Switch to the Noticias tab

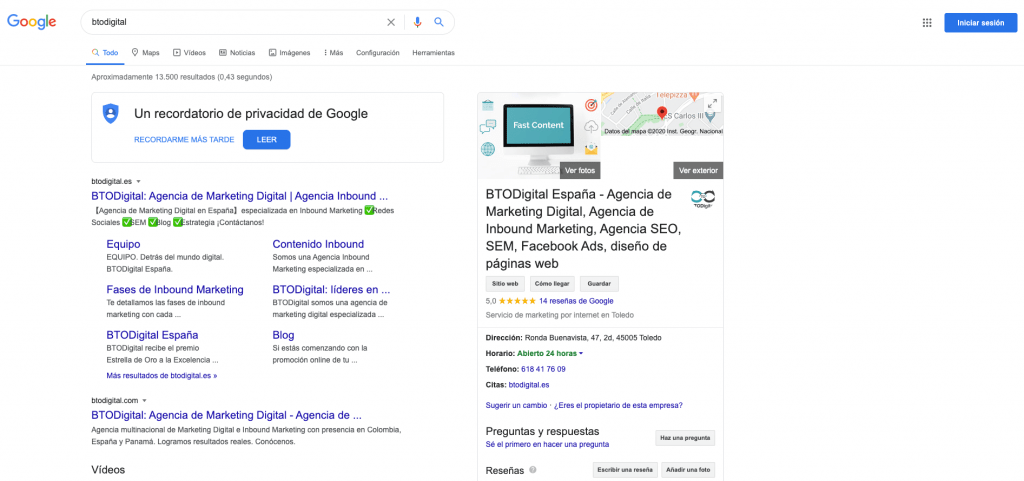(x=237, y=53)
